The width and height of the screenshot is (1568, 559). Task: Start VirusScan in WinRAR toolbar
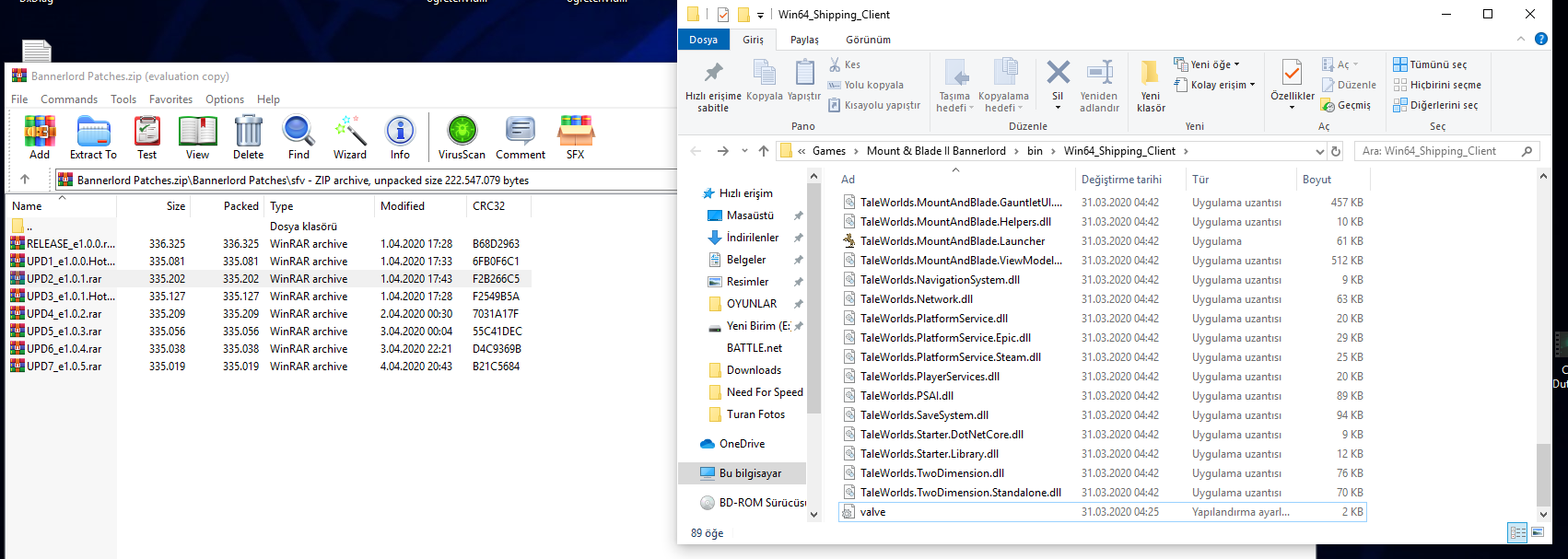[462, 138]
